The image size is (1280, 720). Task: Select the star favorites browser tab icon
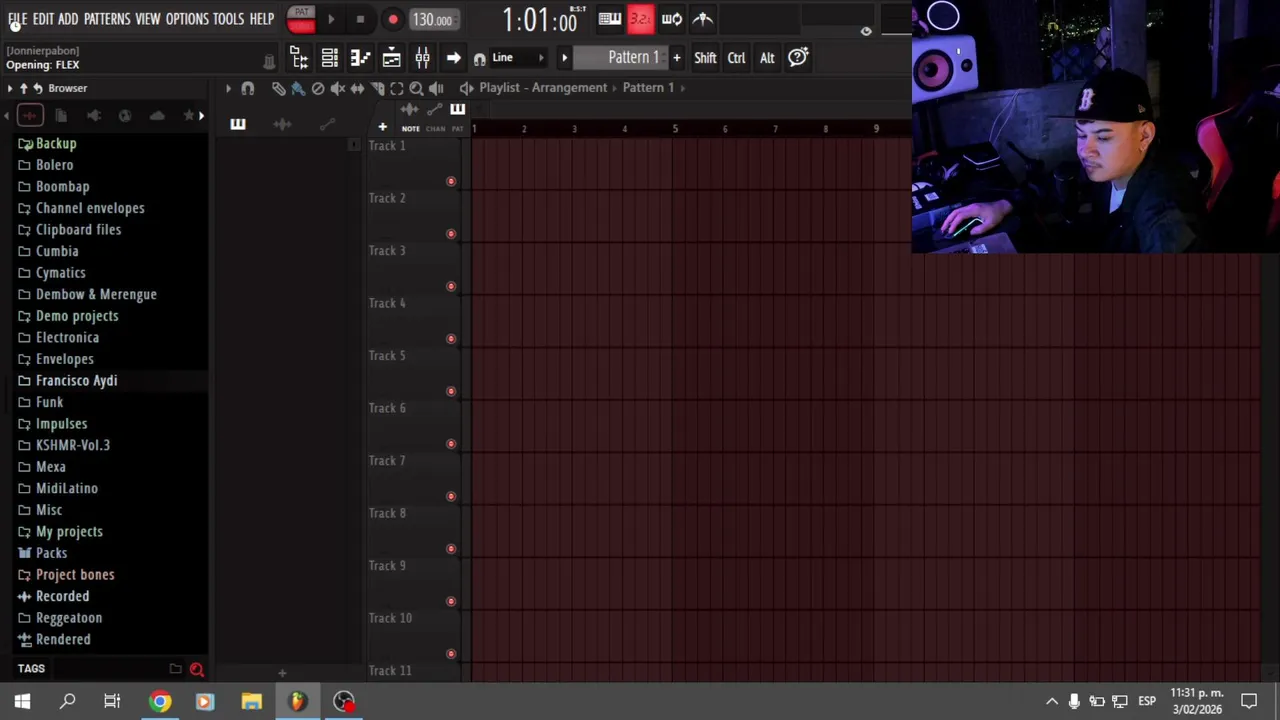pyautogui.click(x=188, y=116)
